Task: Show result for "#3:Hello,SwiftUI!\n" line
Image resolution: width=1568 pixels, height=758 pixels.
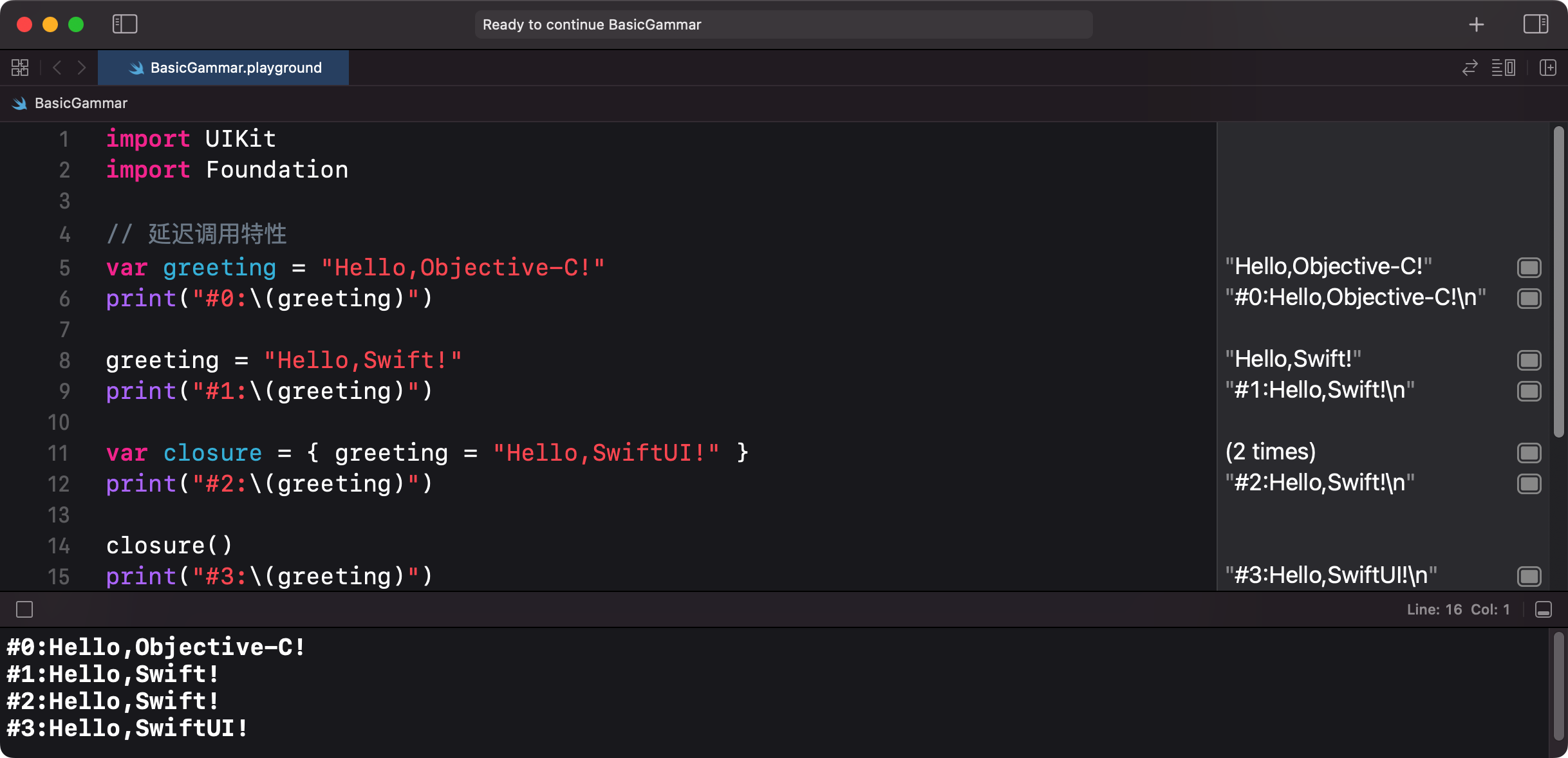Action: coord(1529,577)
